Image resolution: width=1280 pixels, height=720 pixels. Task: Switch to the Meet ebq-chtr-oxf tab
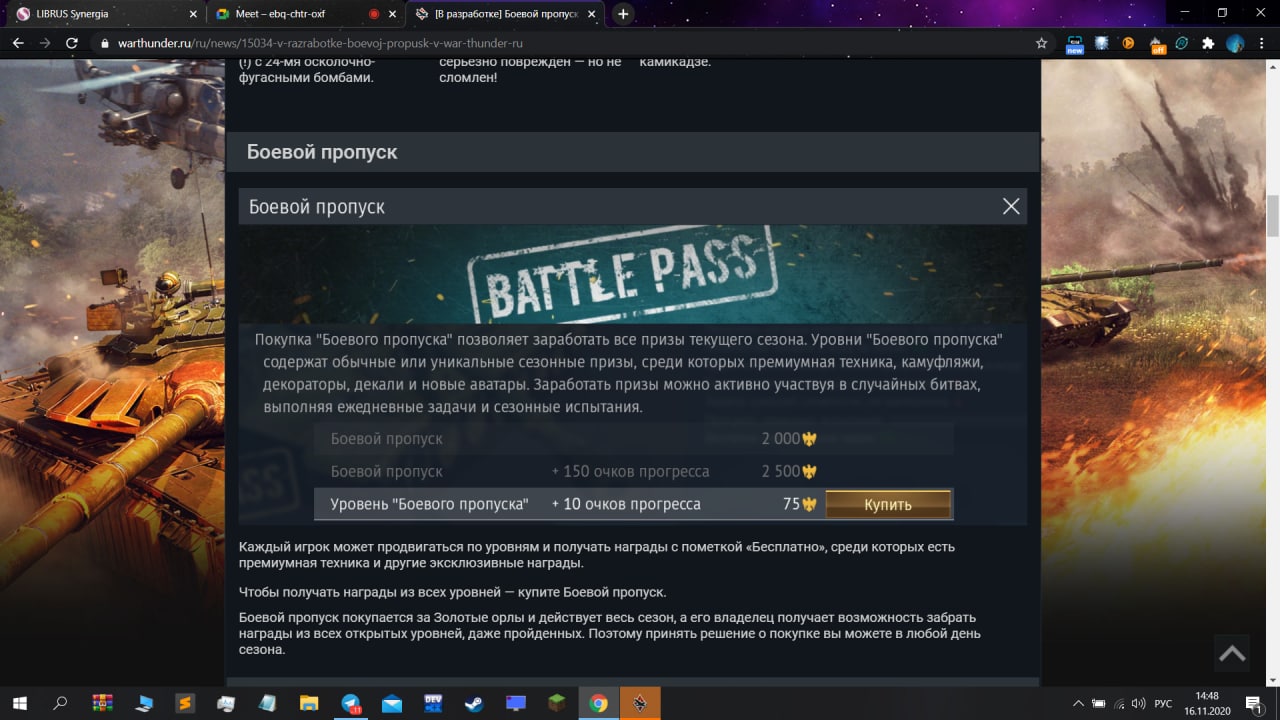point(304,14)
